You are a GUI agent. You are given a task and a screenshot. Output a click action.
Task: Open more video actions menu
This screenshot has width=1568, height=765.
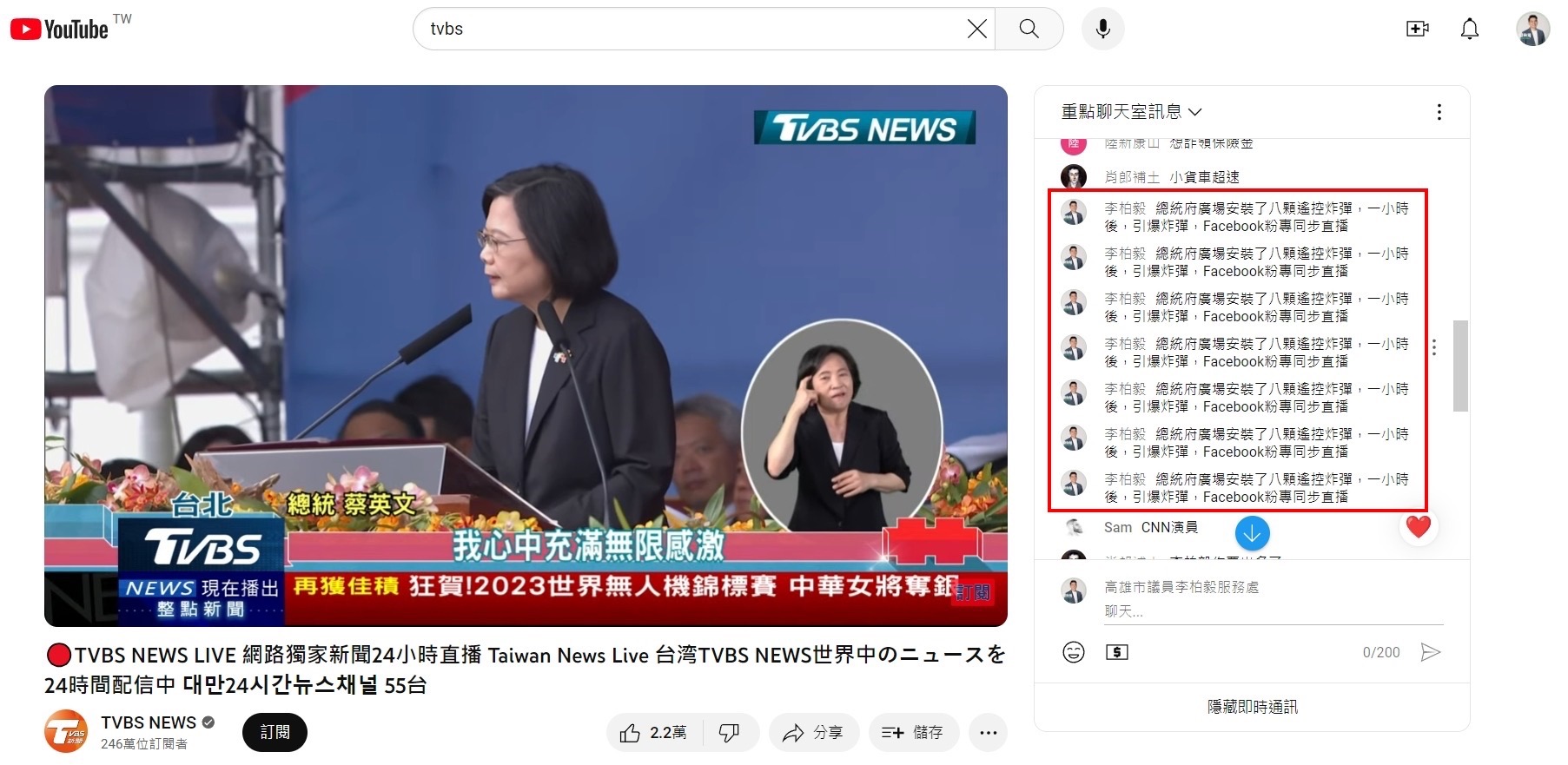click(x=988, y=733)
